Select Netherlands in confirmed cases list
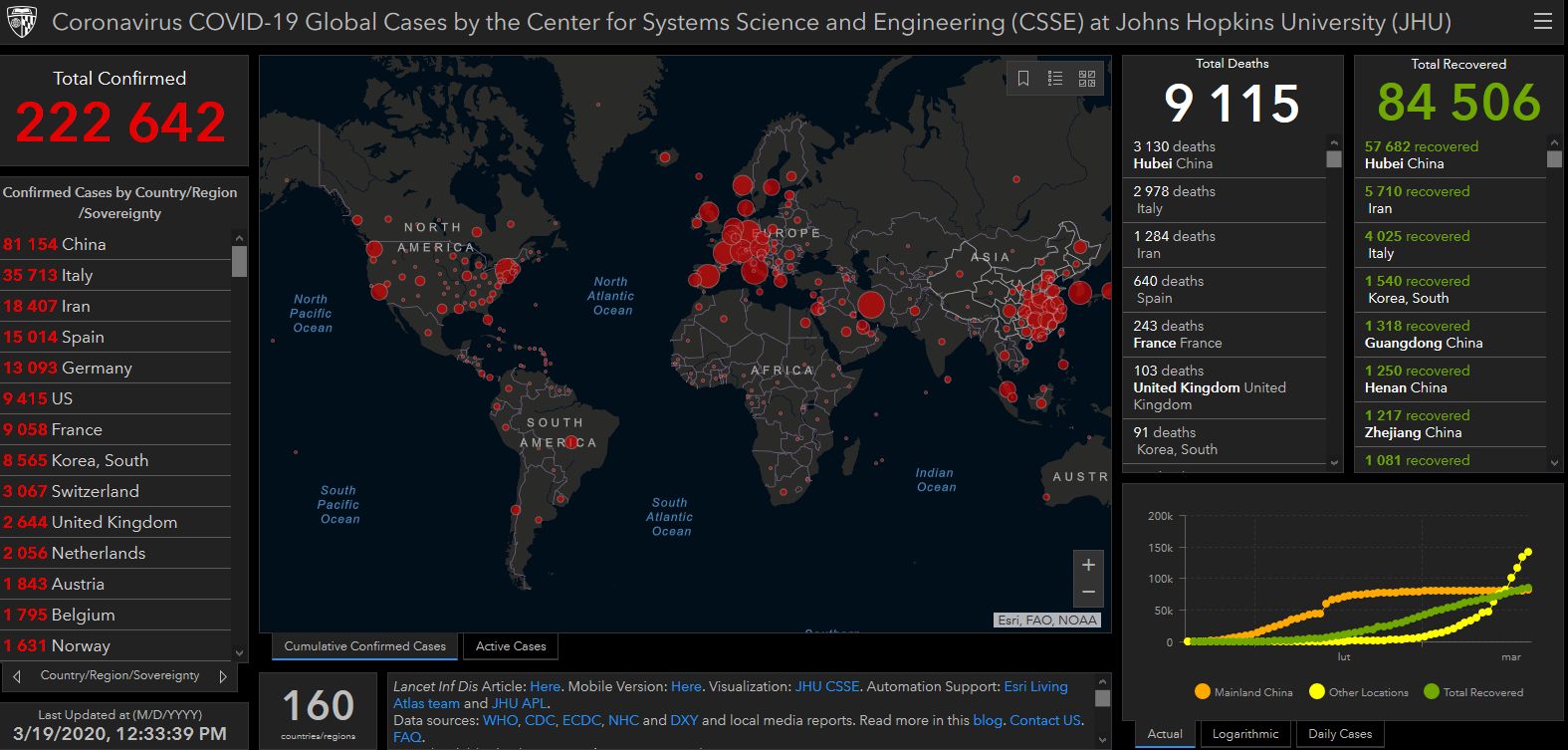The height and width of the screenshot is (750, 1568). 115,553
